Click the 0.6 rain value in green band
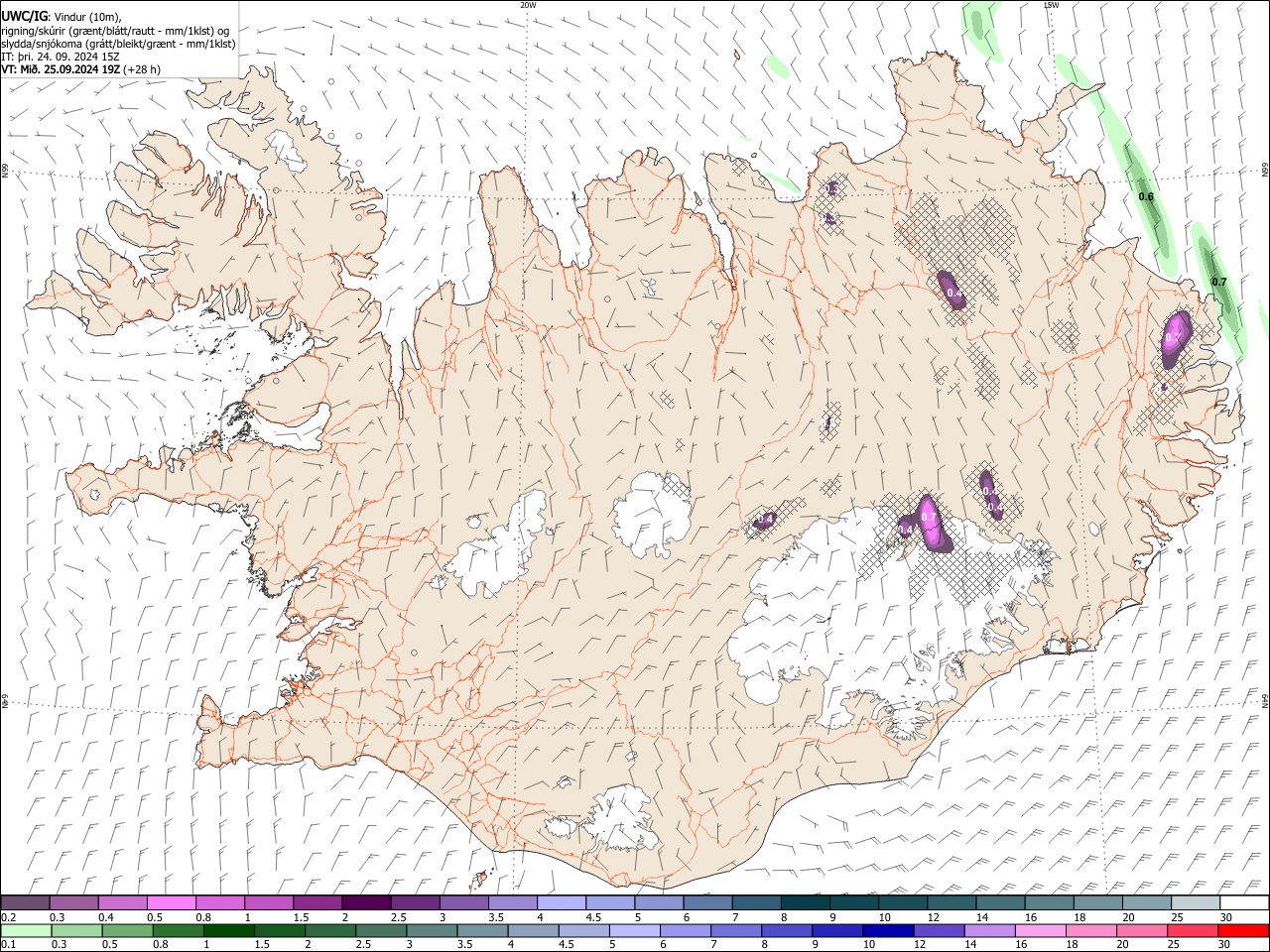 (1146, 196)
